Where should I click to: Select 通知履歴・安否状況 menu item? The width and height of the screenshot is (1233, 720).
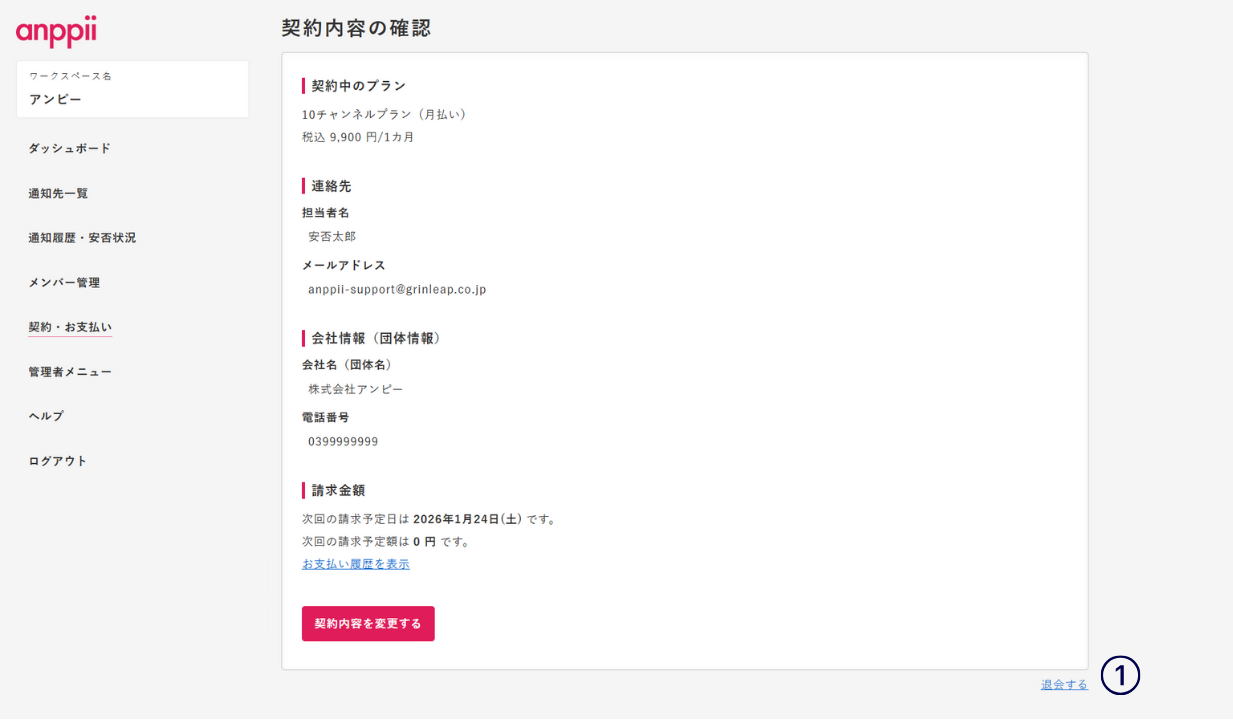[82, 238]
